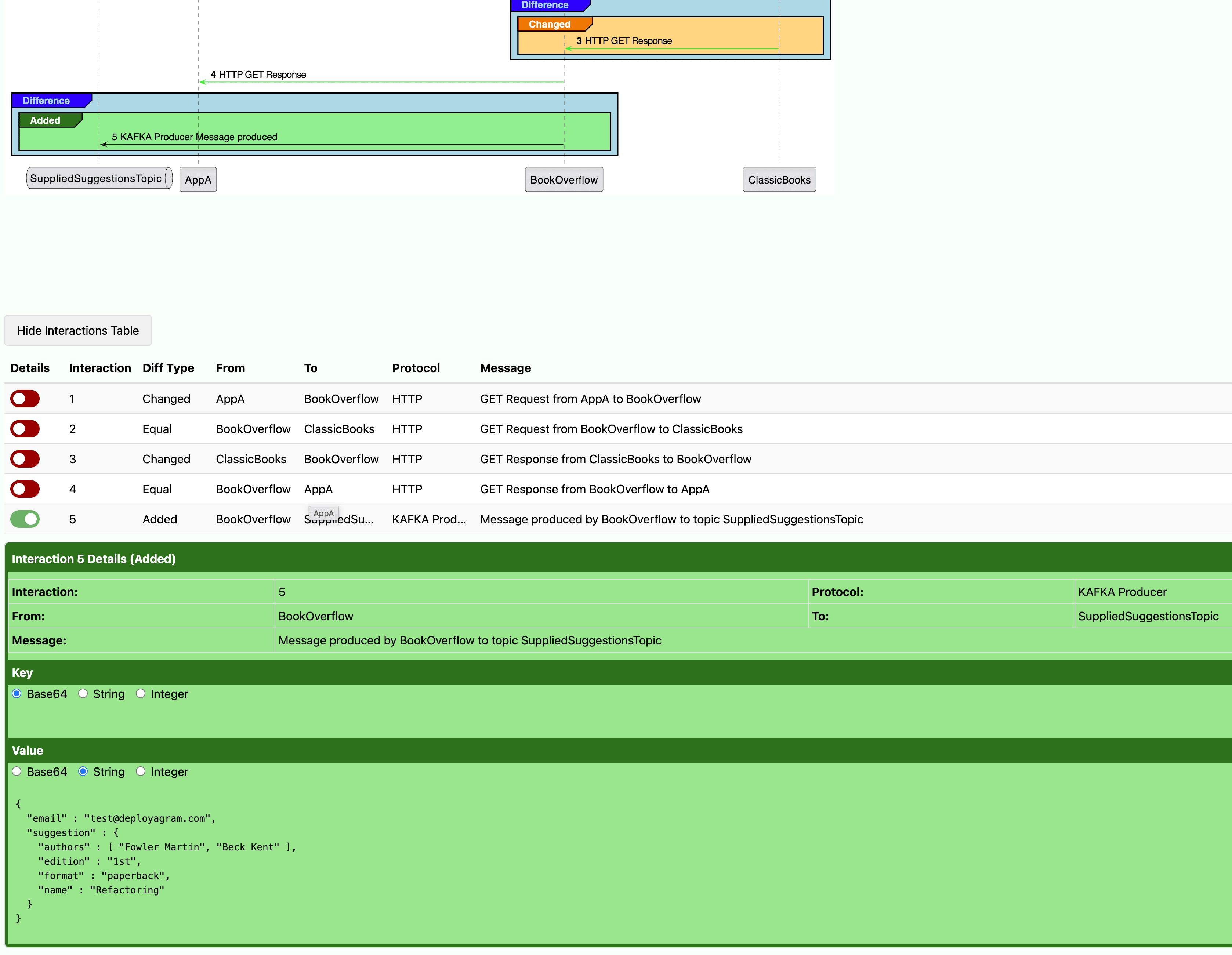Select Base64 radio under Value
Viewport: 1232px width, 955px height.
click(x=17, y=771)
